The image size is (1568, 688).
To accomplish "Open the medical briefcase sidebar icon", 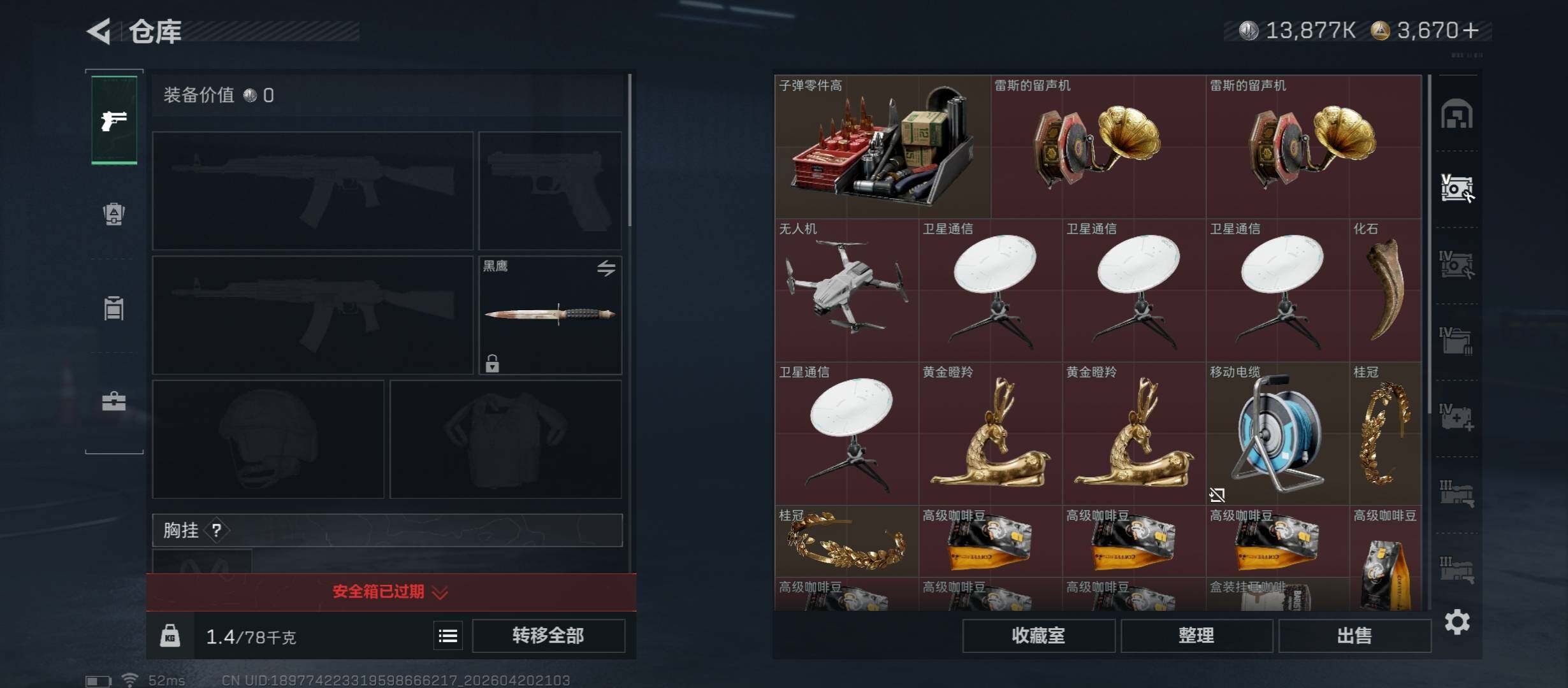I will 114,401.
